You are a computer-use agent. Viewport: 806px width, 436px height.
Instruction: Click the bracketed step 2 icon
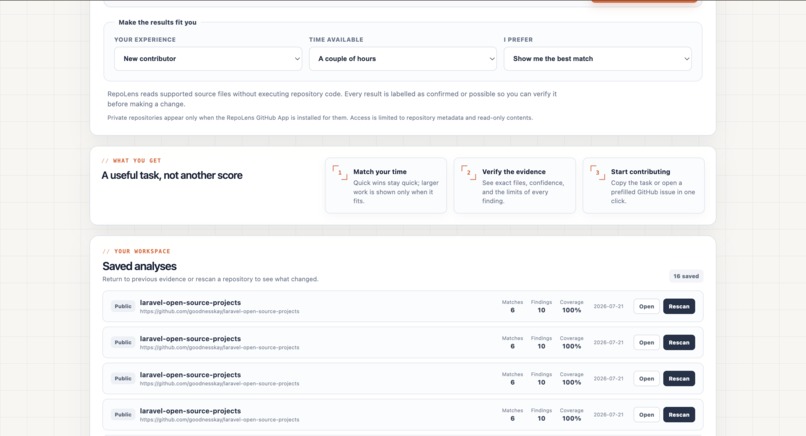pos(468,172)
